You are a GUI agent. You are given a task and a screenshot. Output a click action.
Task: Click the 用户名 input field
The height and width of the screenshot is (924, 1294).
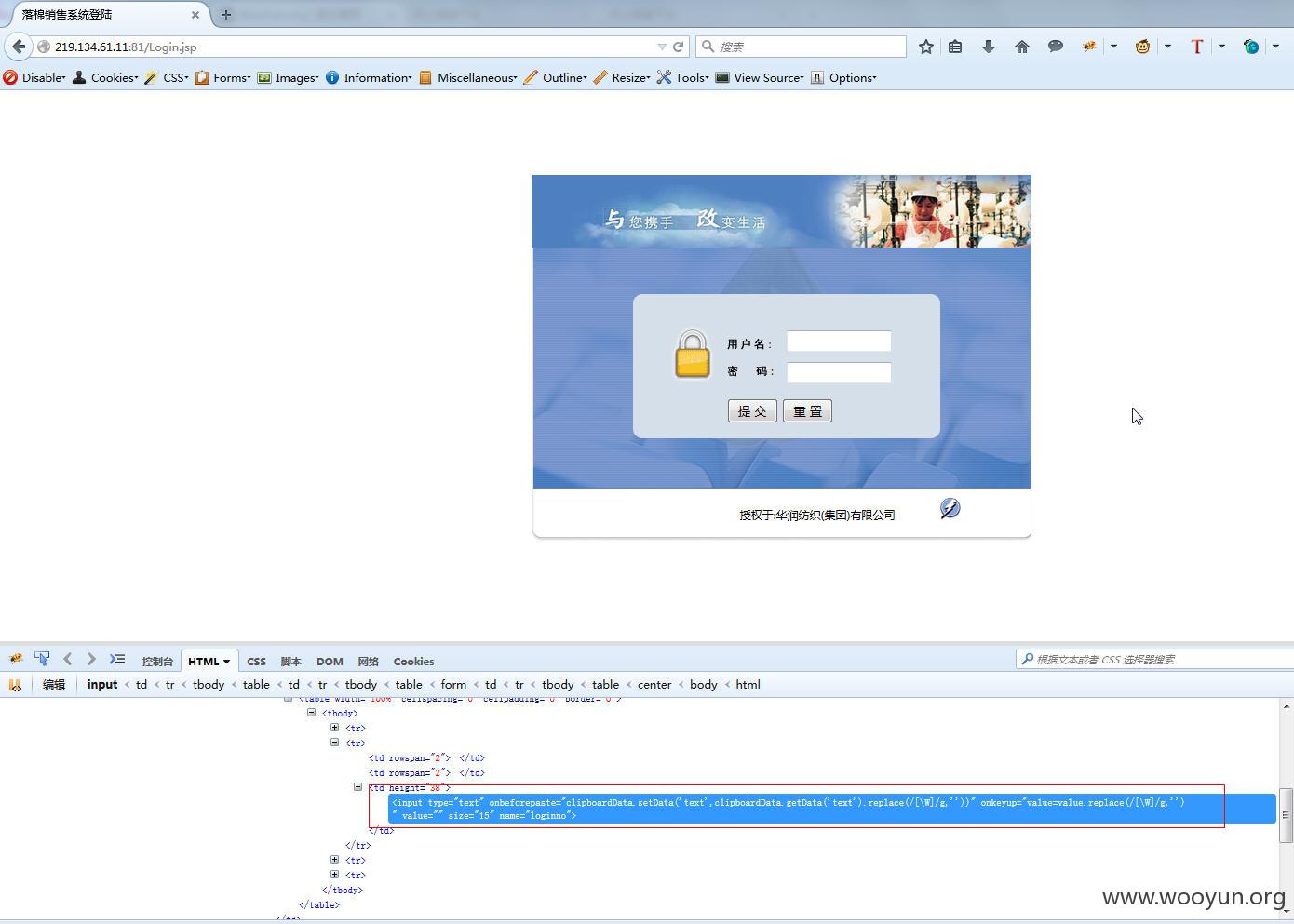(839, 341)
